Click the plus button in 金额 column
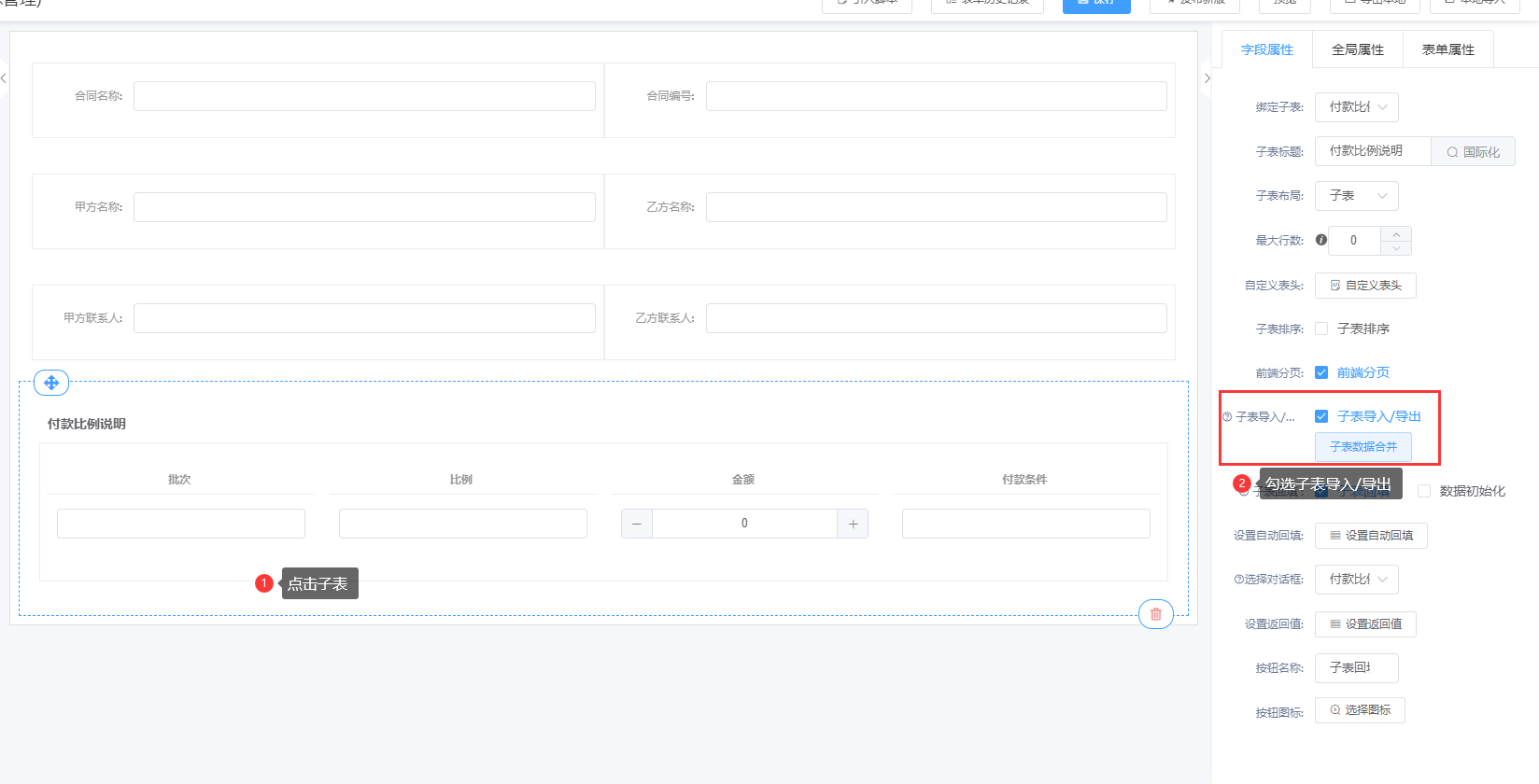 pos(853,524)
